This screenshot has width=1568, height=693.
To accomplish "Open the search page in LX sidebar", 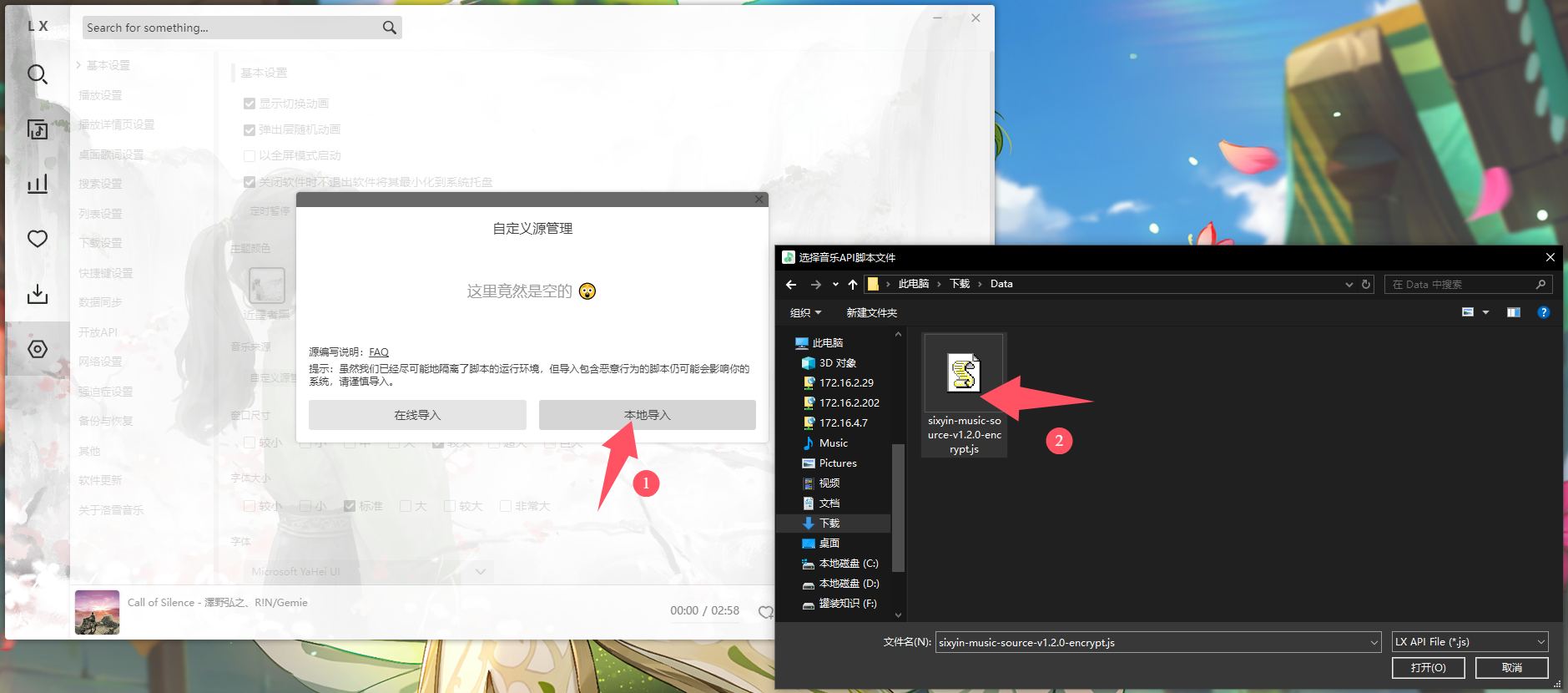I will [37, 74].
